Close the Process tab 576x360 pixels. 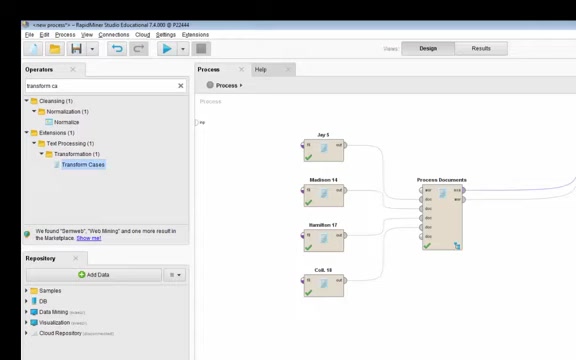click(241, 69)
